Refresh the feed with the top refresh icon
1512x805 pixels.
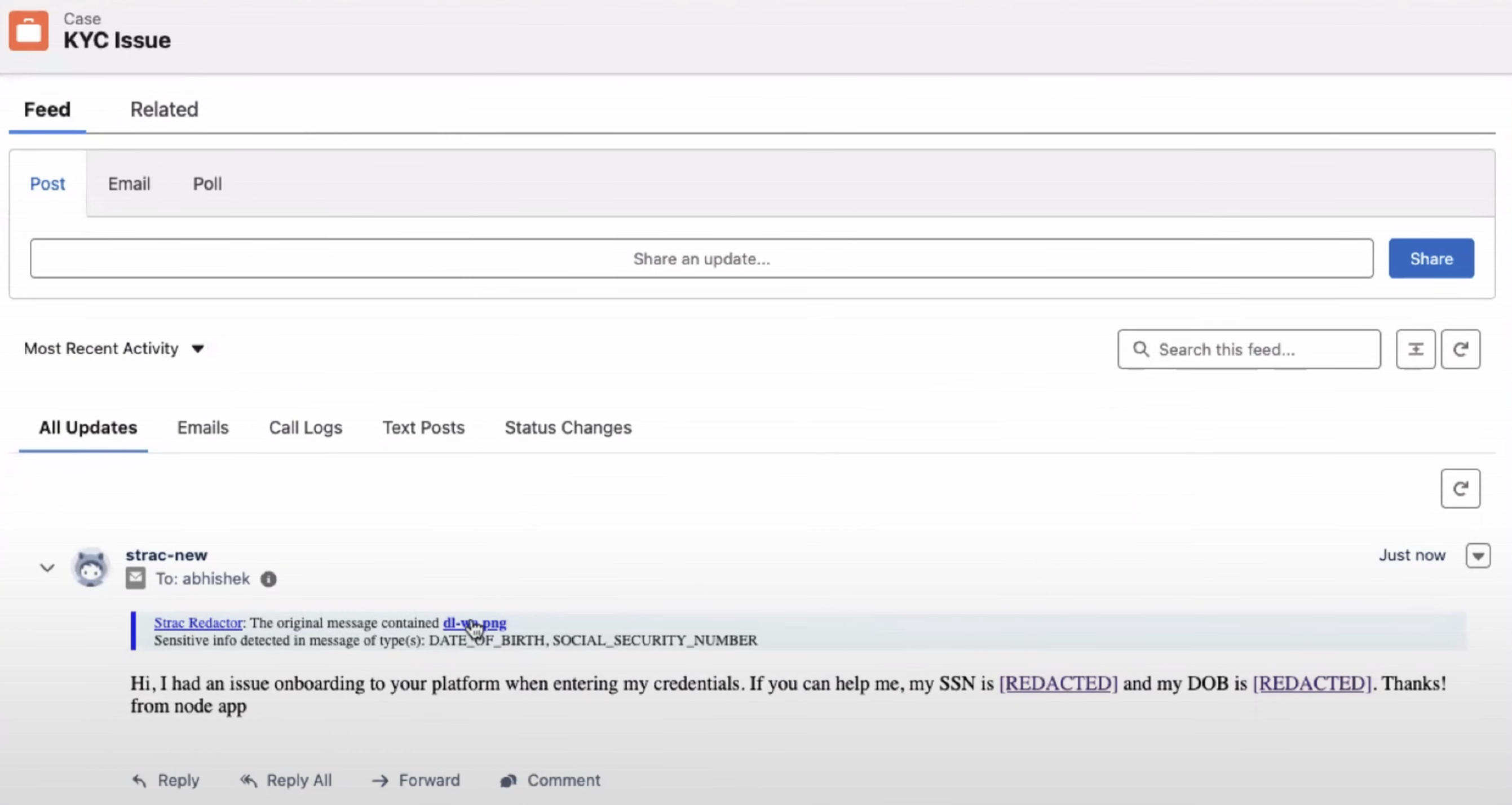(x=1461, y=349)
